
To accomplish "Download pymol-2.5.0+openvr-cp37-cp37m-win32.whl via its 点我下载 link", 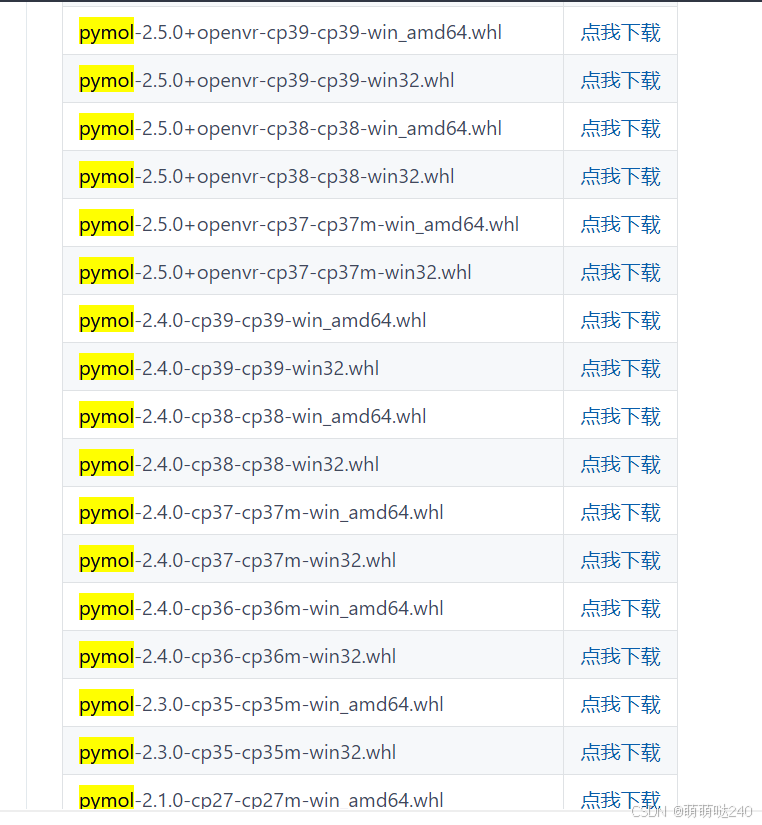I will pos(620,273).
